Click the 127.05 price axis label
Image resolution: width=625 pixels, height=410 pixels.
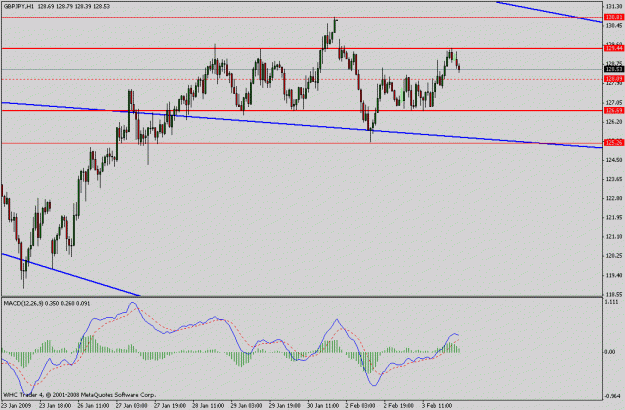pyautogui.click(x=615, y=102)
